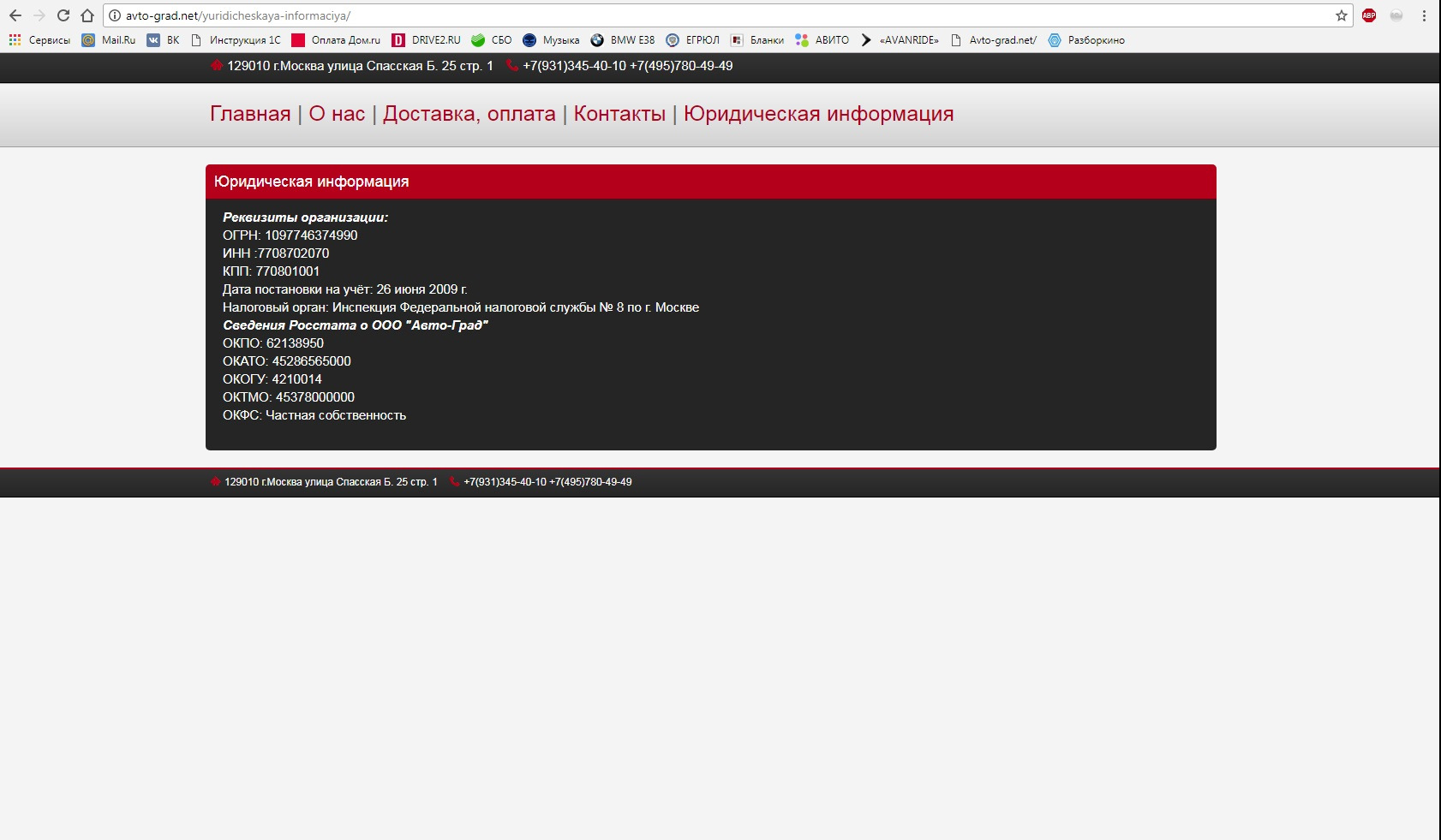Open the Инструкция 1С bookmark
This screenshot has height=840, width=1441.
click(236, 40)
